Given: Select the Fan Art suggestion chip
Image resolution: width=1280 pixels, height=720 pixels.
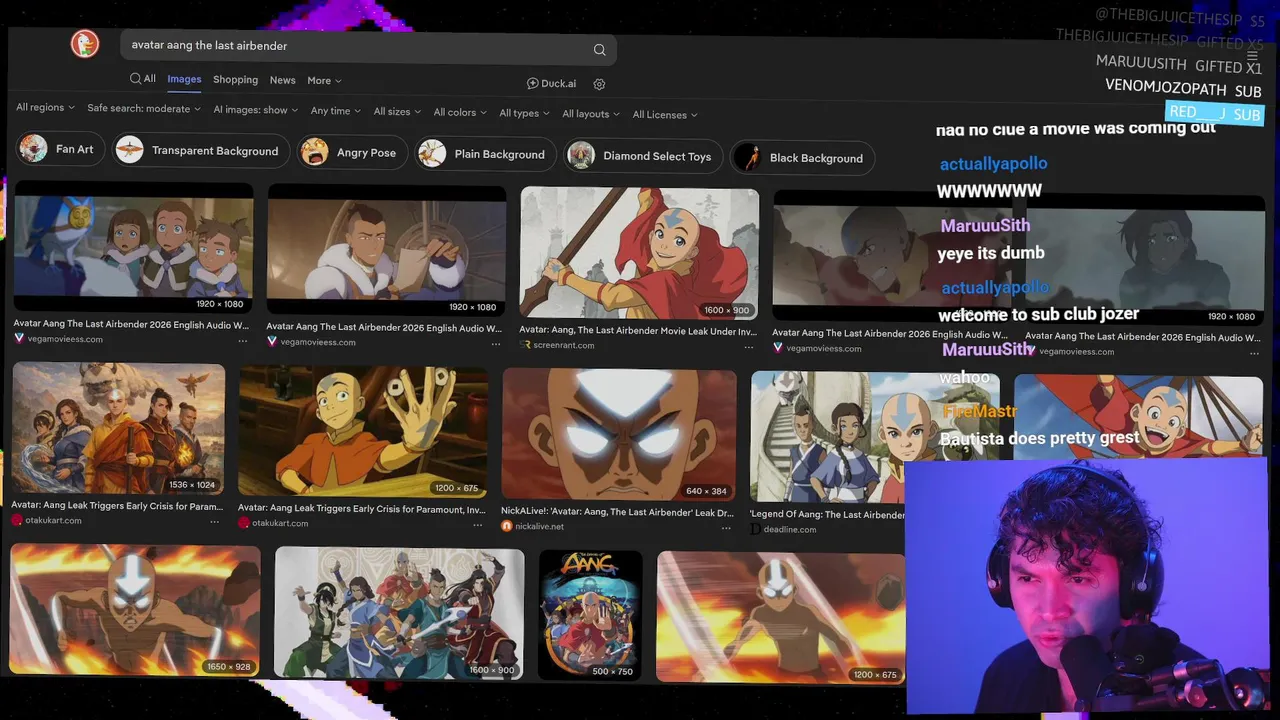Looking at the screenshot, I should [60, 149].
